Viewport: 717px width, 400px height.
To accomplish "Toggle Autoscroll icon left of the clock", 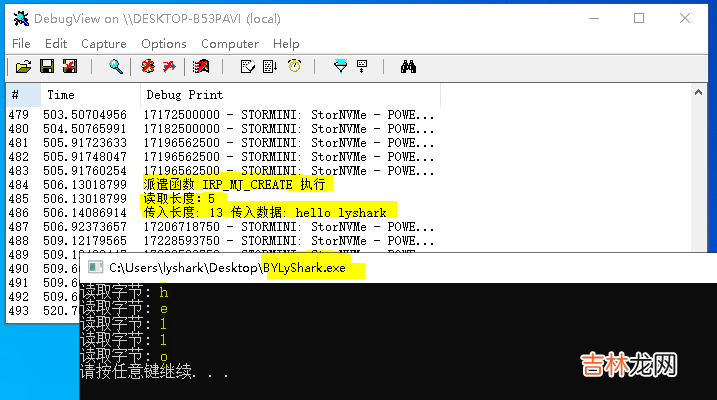I will pyautogui.click(x=270, y=67).
